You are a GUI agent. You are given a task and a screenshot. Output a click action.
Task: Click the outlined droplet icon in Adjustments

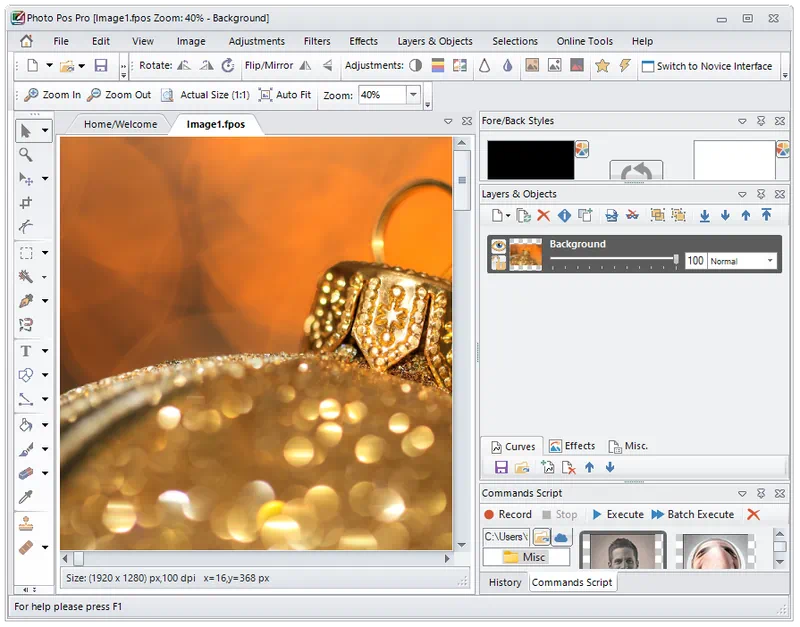485,65
